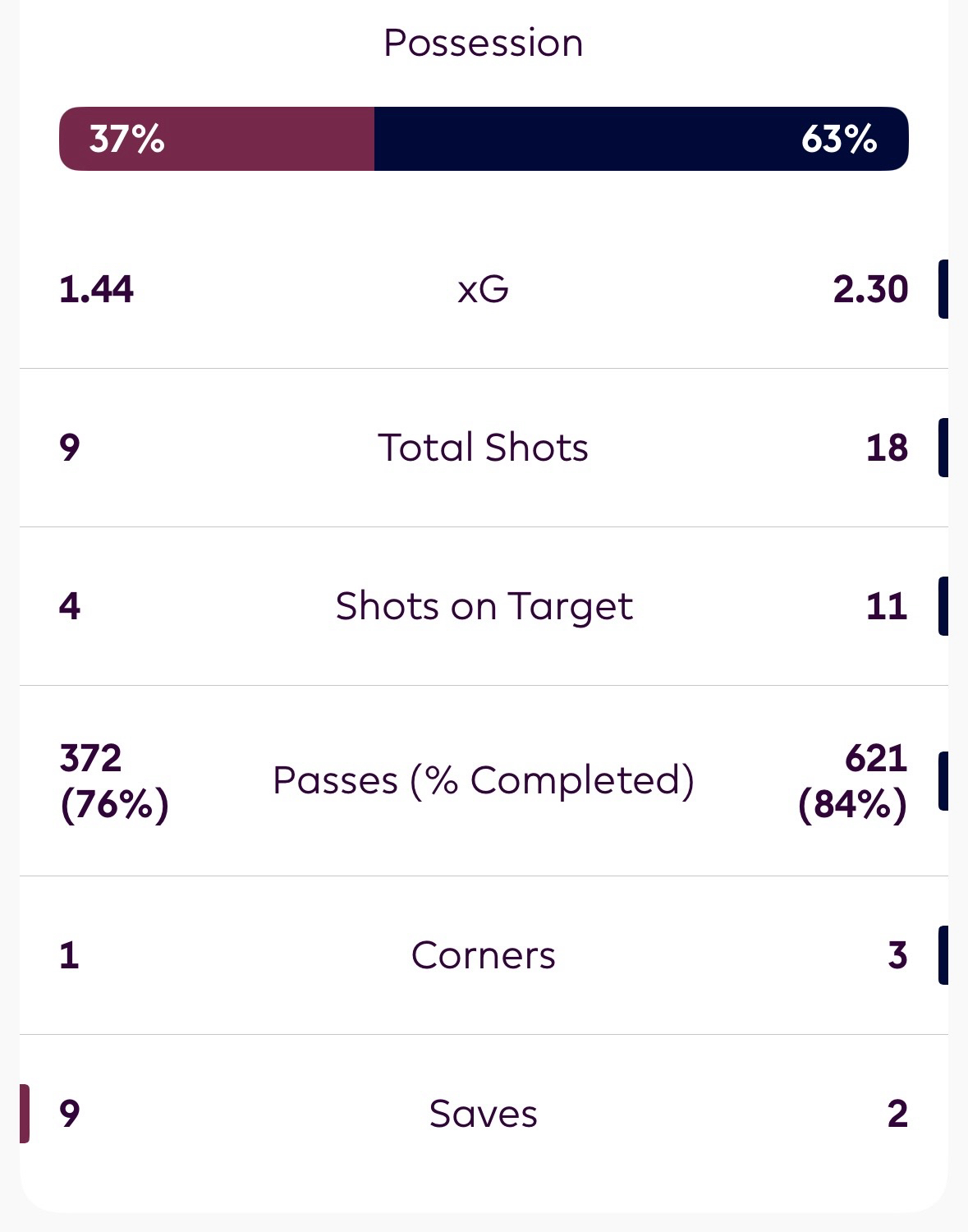
Task: Click the 2.30 xG value
Action: (x=870, y=289)
